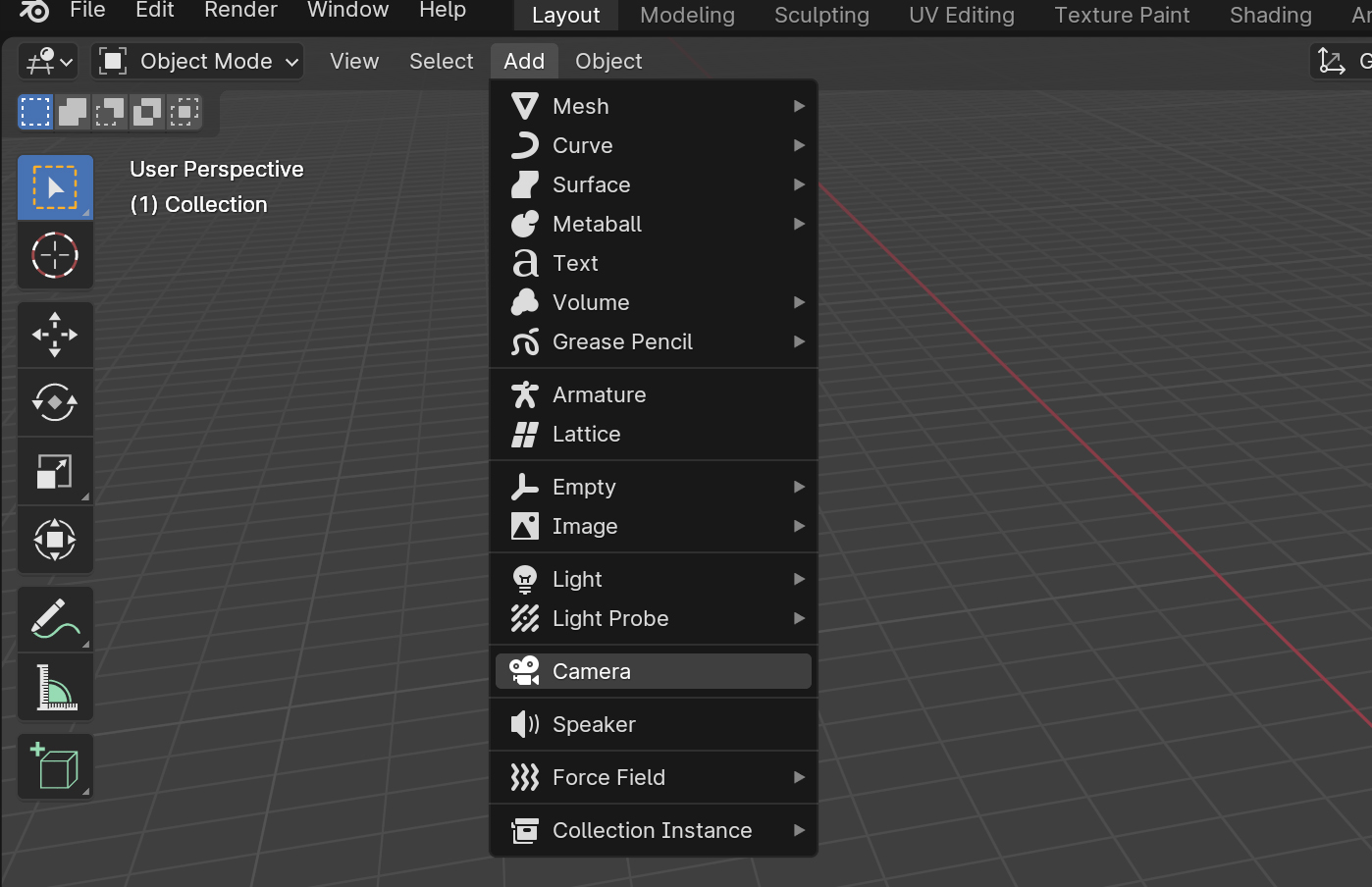Switch to the Sculpting workspace tab
The image size is (1372, 887).
click(x=821, y=16)
